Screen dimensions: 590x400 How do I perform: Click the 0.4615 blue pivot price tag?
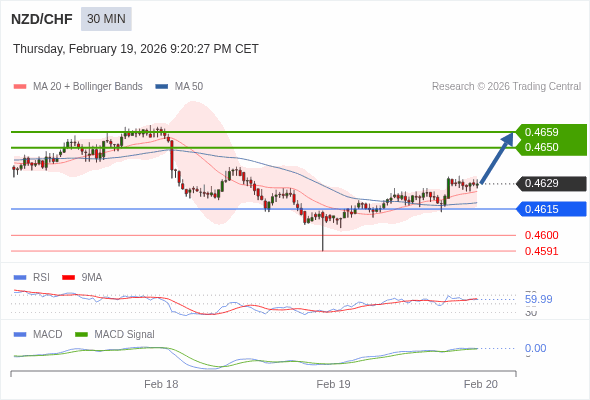[552, 209]
